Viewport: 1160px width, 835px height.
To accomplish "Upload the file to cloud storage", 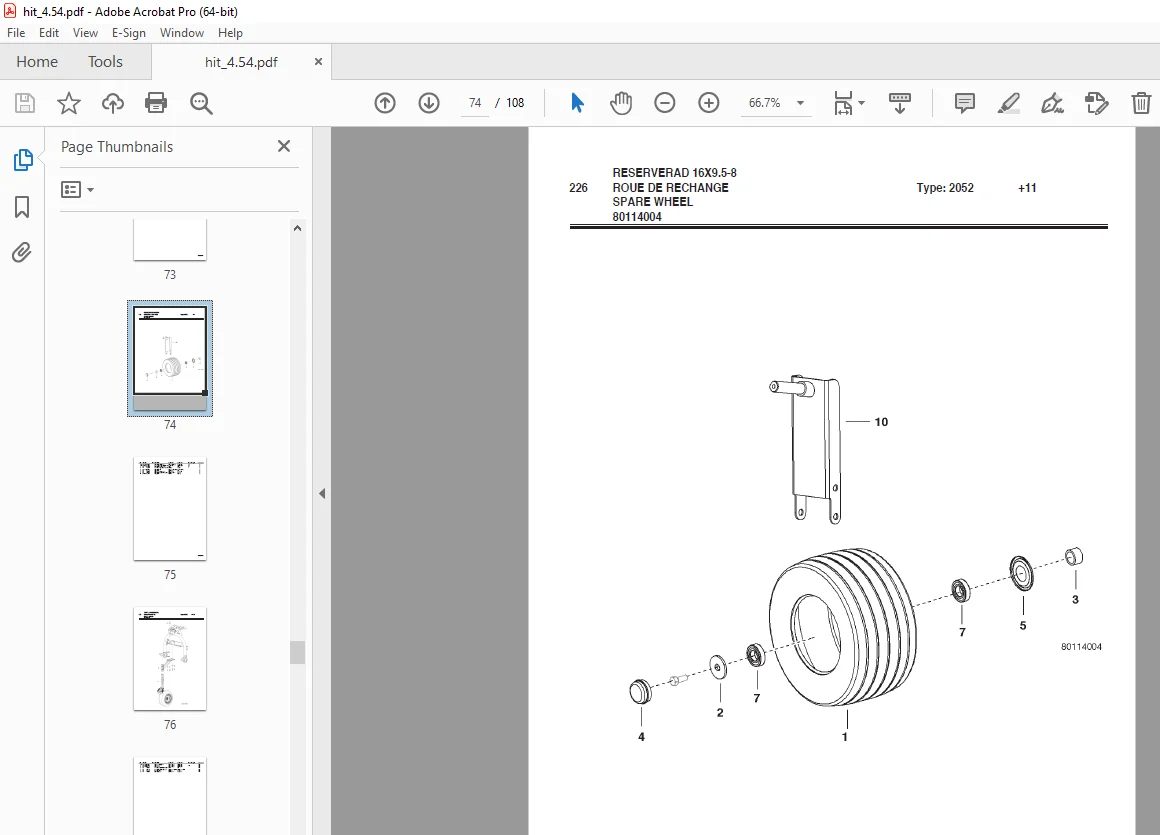I will pyautogui.click(x=112, y=103).
